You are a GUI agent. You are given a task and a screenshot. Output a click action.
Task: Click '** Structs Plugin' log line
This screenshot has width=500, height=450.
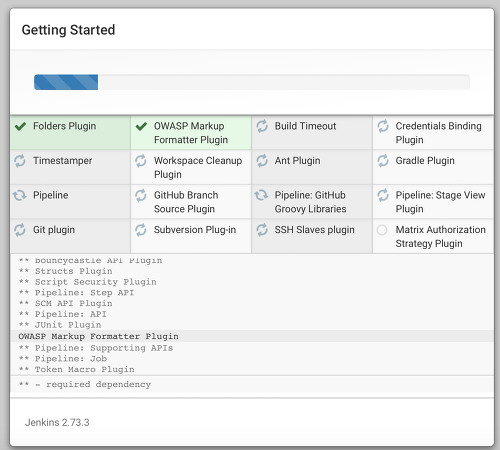[x=65, y=271]
